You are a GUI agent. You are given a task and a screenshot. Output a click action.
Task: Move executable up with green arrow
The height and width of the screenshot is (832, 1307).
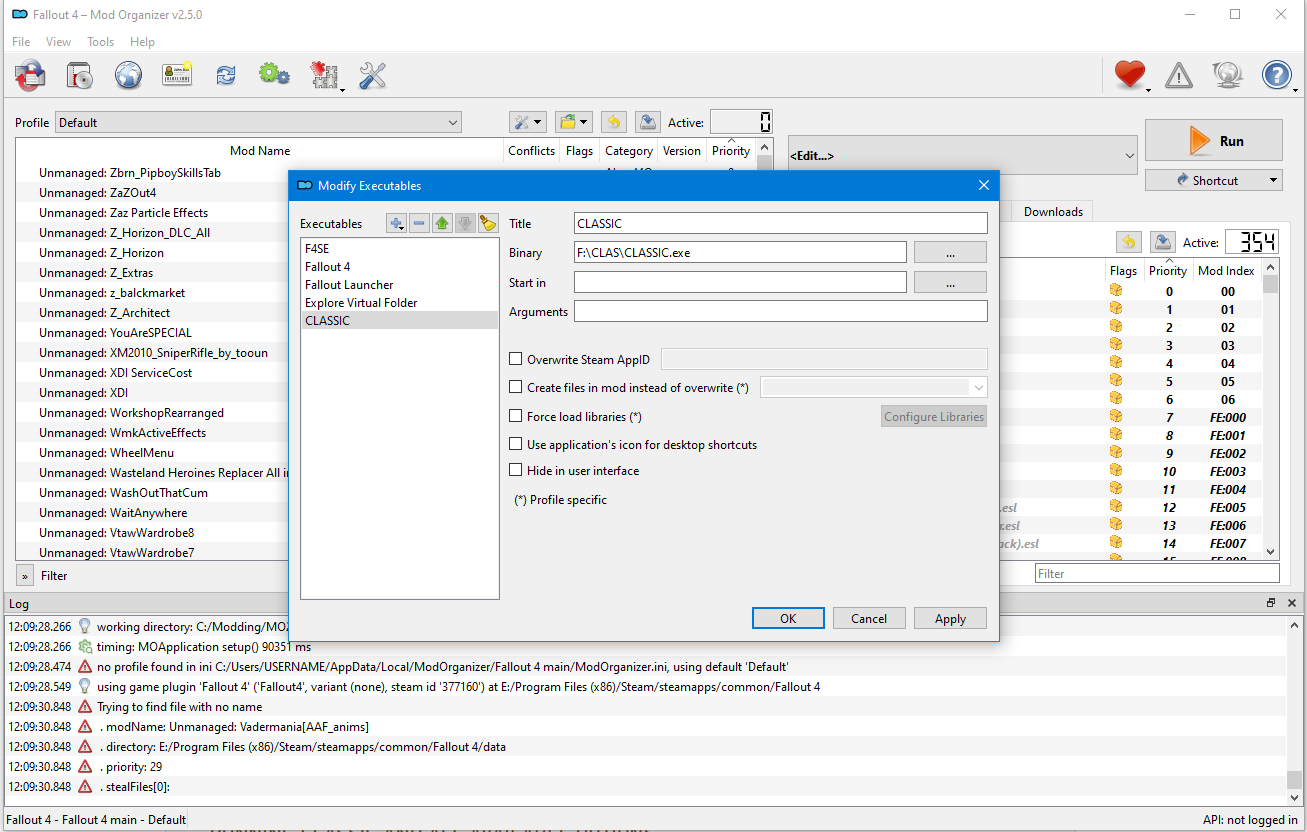coord(442,223)
